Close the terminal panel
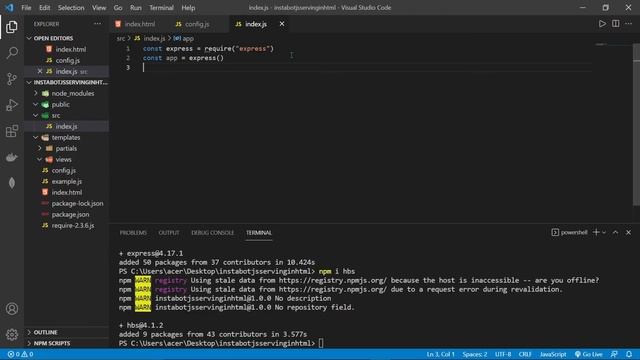640x360 pixels. point(629,232)
